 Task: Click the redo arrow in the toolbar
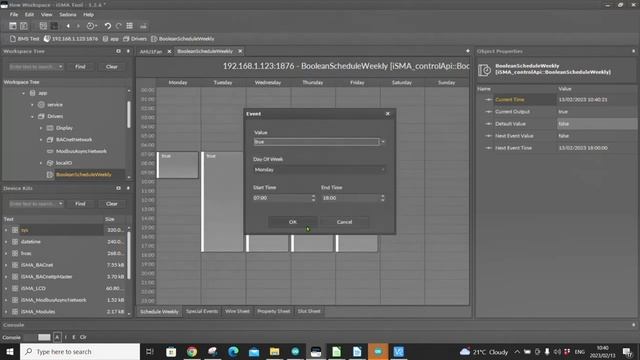[x=118, y=26]
